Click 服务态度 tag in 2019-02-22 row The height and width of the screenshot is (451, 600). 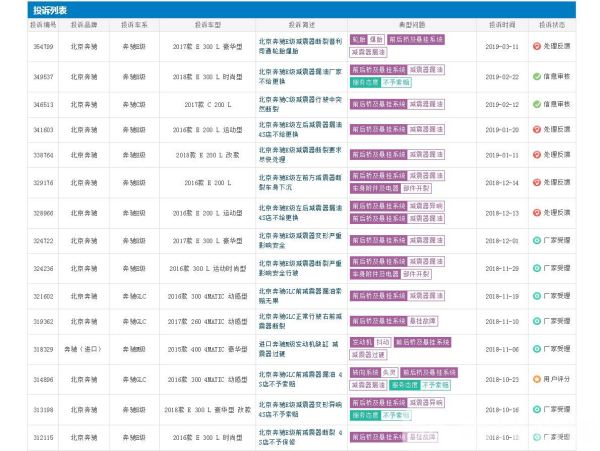(x=365, y=82)
